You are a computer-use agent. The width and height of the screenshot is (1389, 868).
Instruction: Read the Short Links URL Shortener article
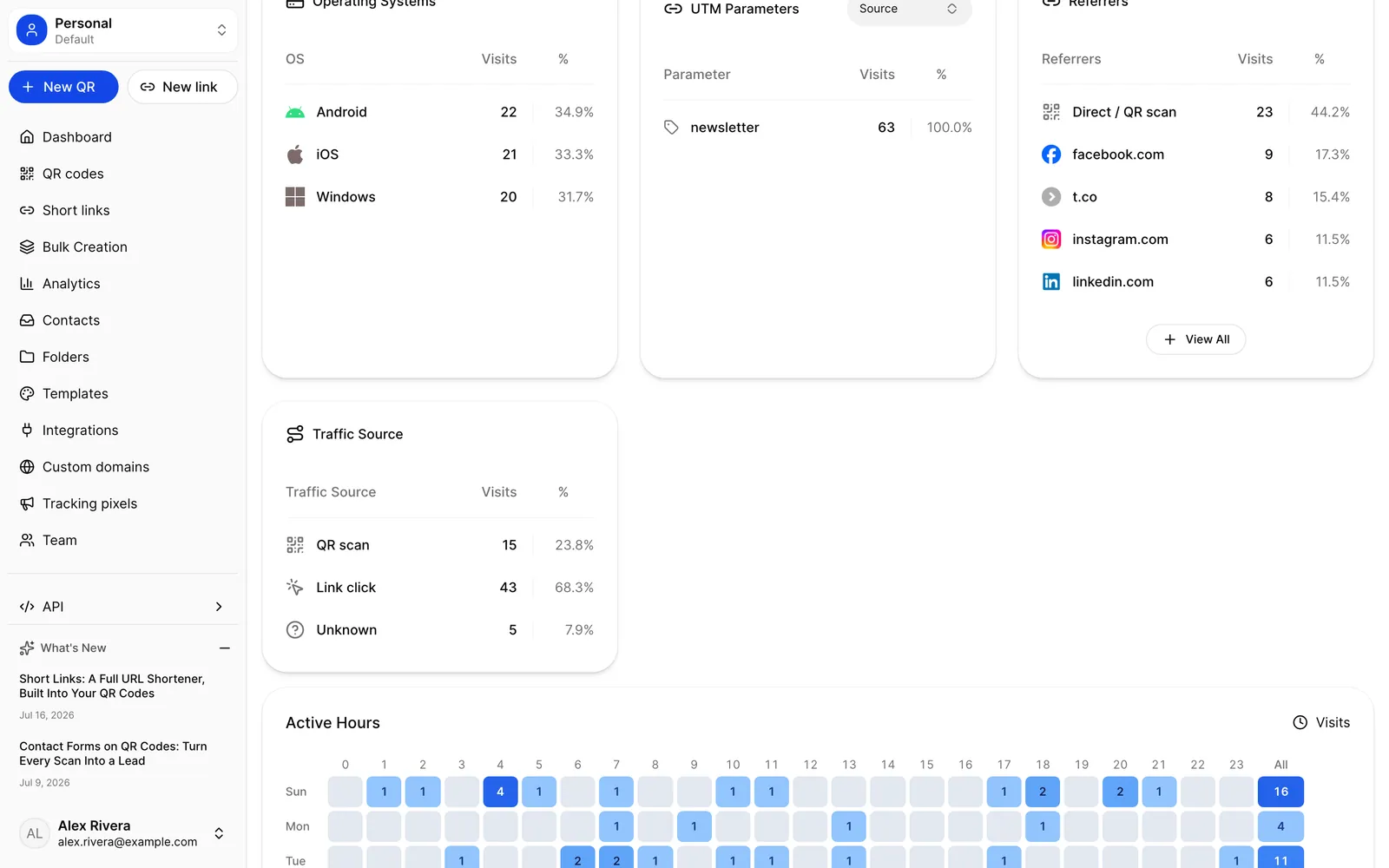click(112, 686)
